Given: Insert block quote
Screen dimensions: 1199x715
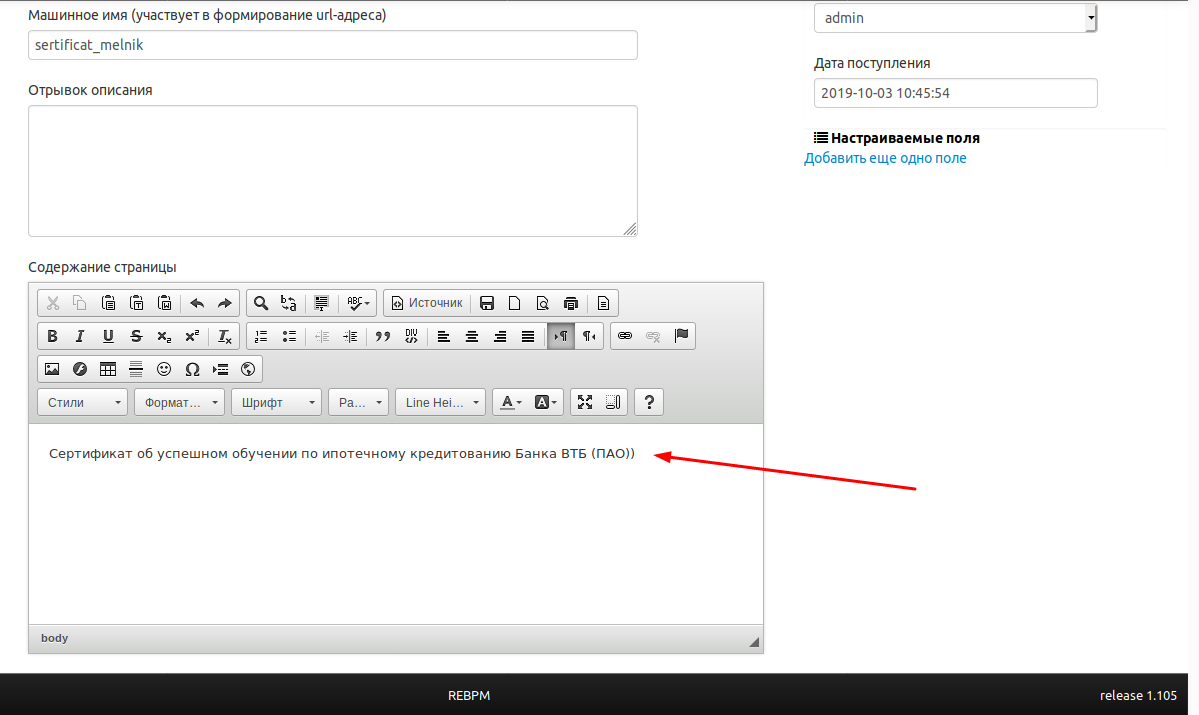Looking at the screenshot, I should tap(382, 336).
